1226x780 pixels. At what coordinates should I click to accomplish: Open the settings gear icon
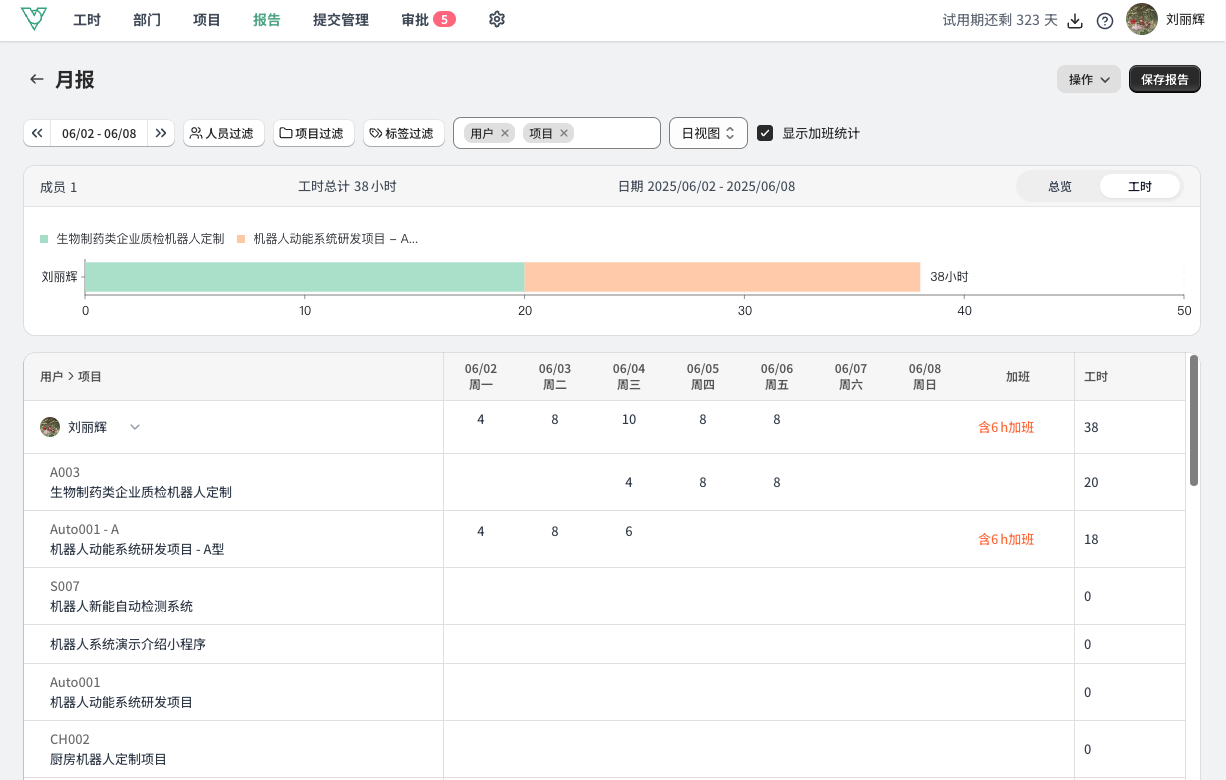coord(497,19)
